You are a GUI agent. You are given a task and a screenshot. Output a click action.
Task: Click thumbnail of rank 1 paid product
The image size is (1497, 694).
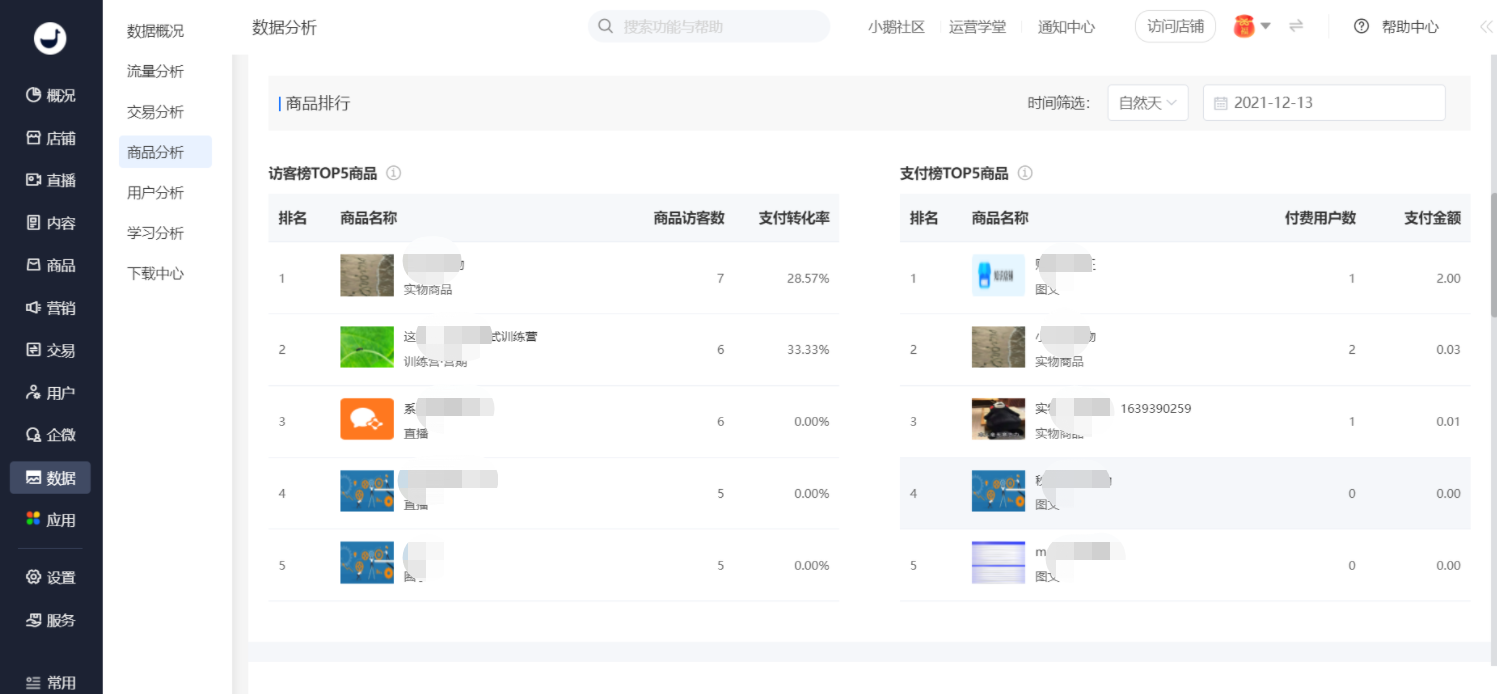998,275
